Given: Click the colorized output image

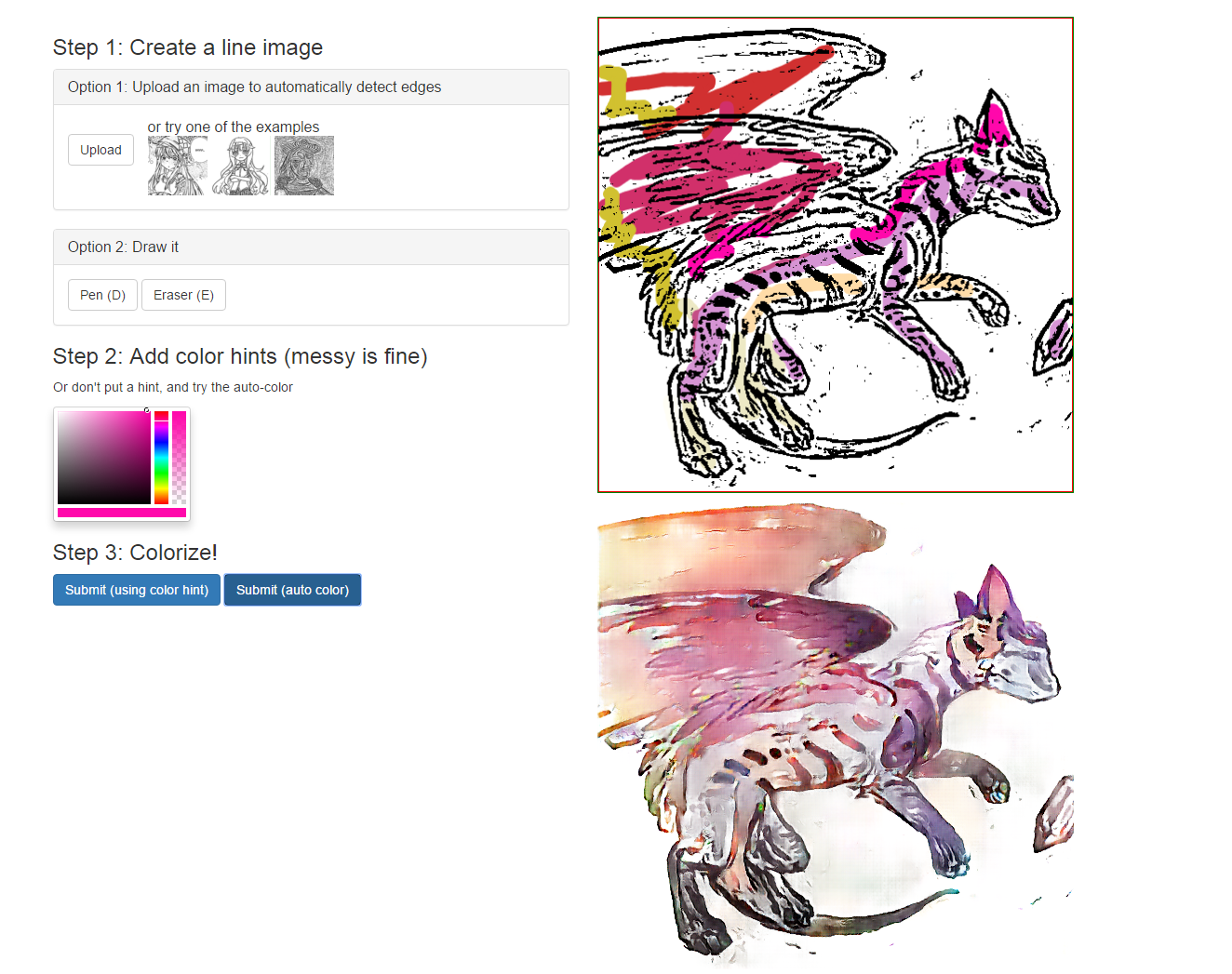Looking at the screenshot, I should pos(835,737).
